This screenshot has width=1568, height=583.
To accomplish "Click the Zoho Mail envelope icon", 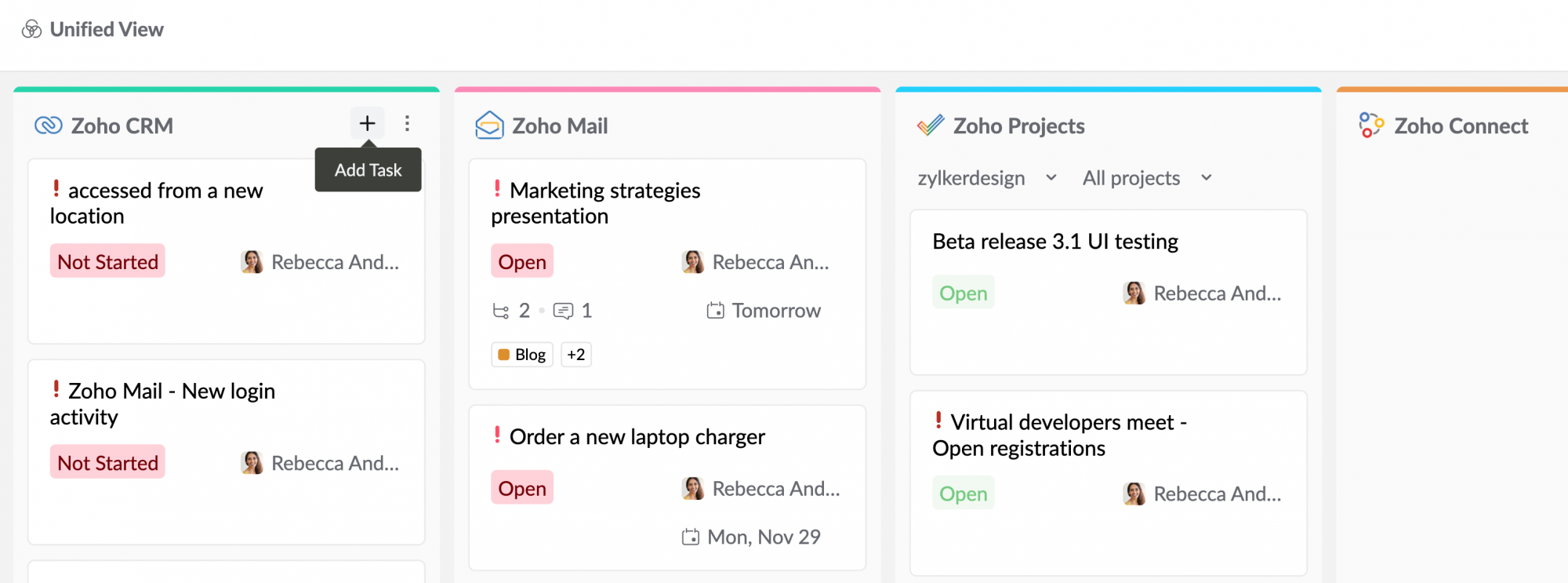I will point(489,126).
